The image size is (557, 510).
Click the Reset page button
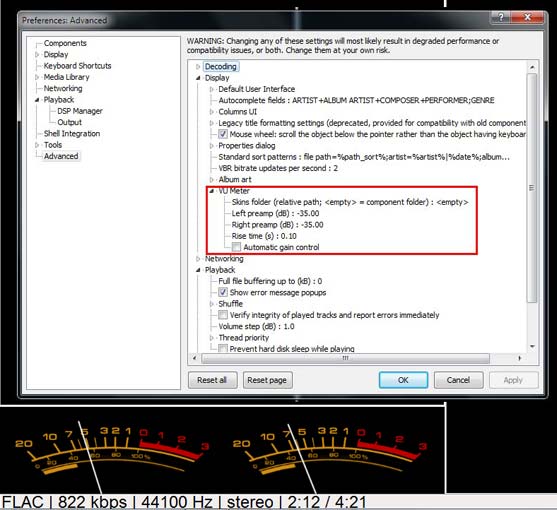267,380
